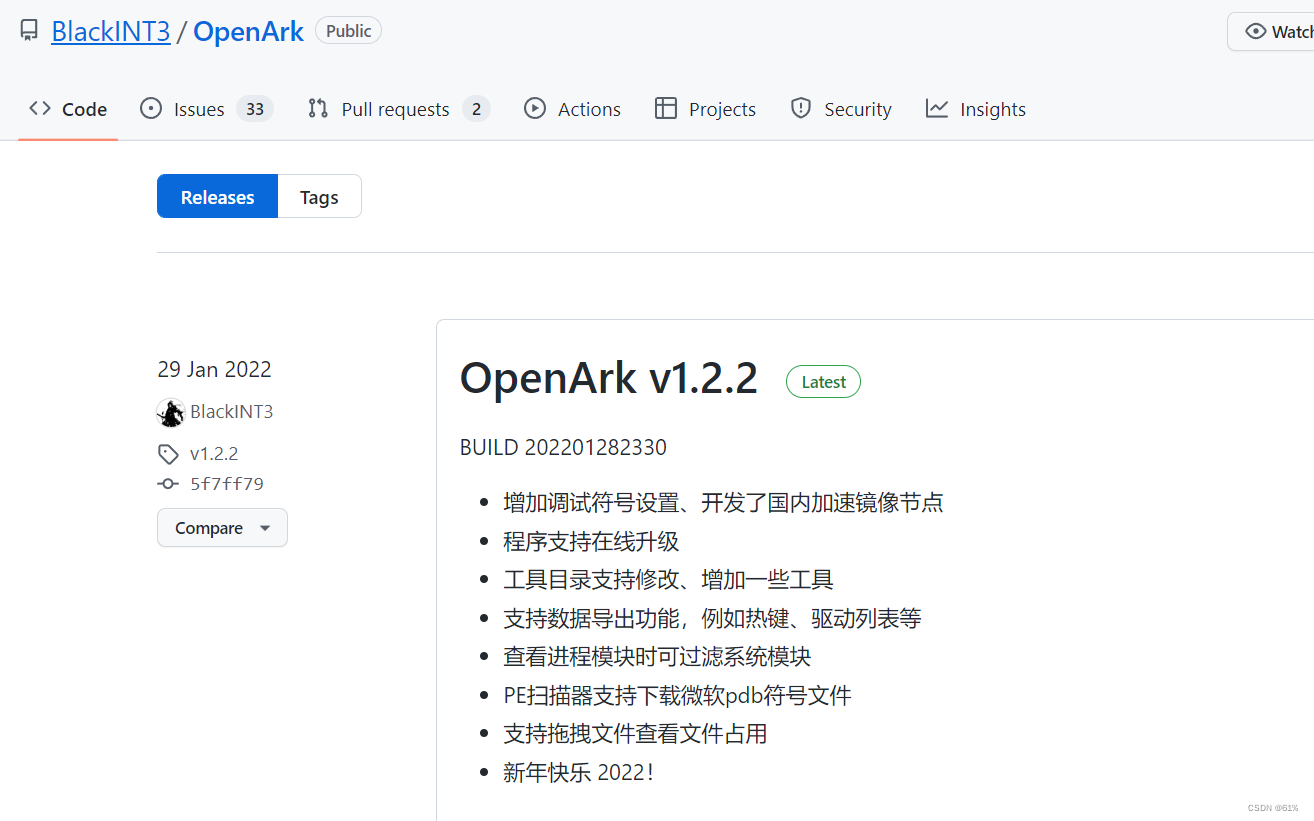Click the Issues circle-dot icon
The image size is (1314, 821).
tap(151, 109)
